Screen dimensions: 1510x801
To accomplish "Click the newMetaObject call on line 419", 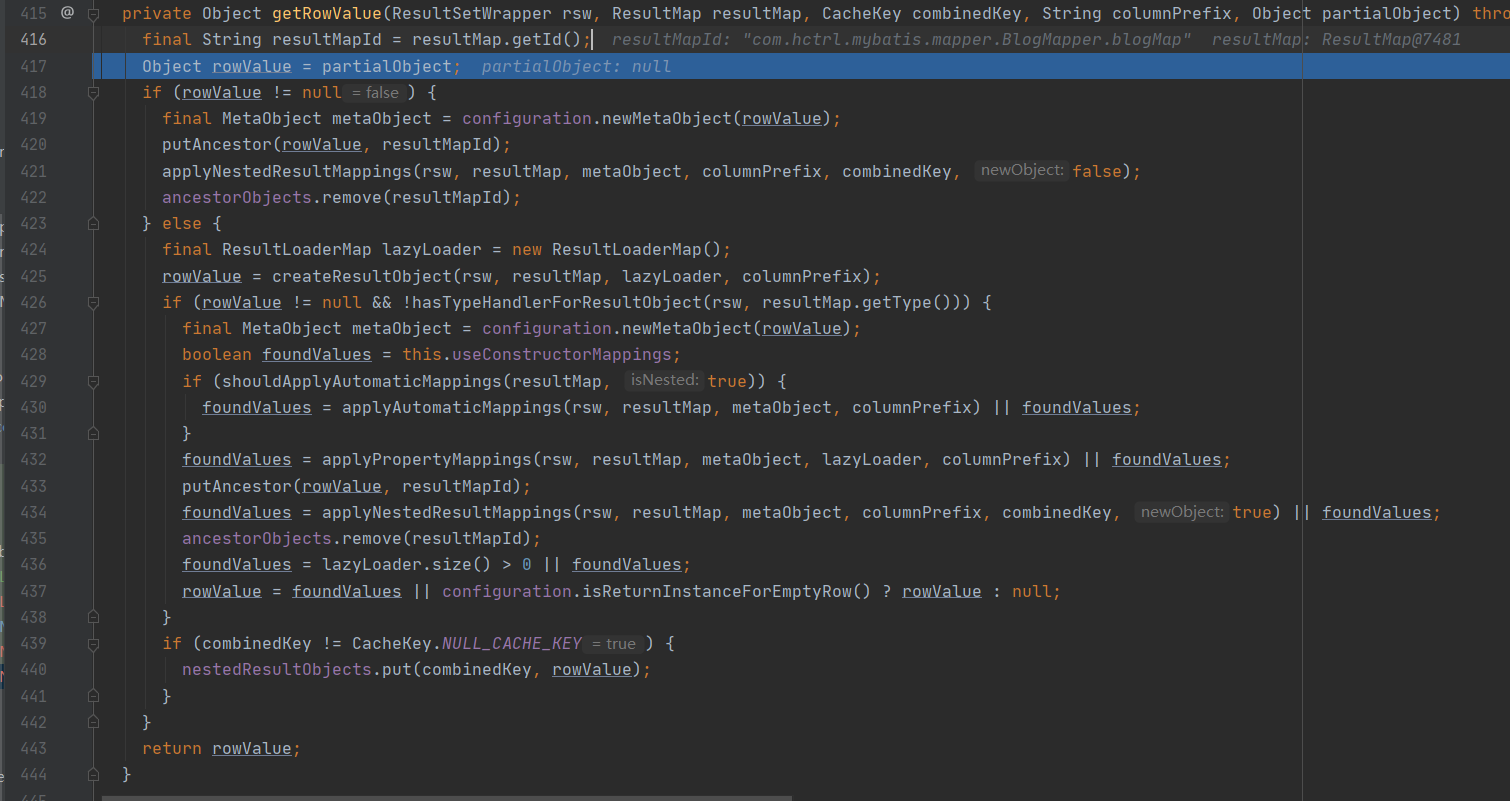I will click(x=667, y=119).
